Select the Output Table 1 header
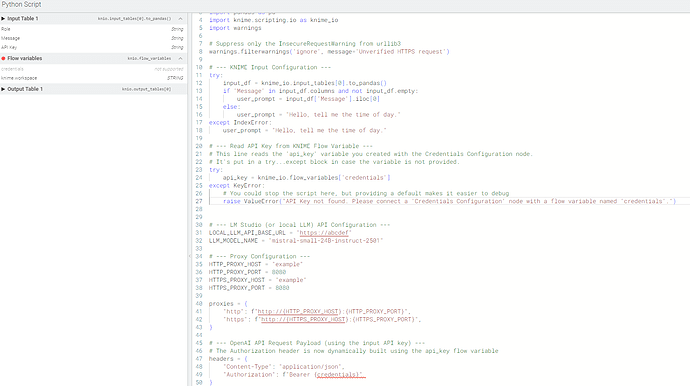 click(x=93, y=89)
